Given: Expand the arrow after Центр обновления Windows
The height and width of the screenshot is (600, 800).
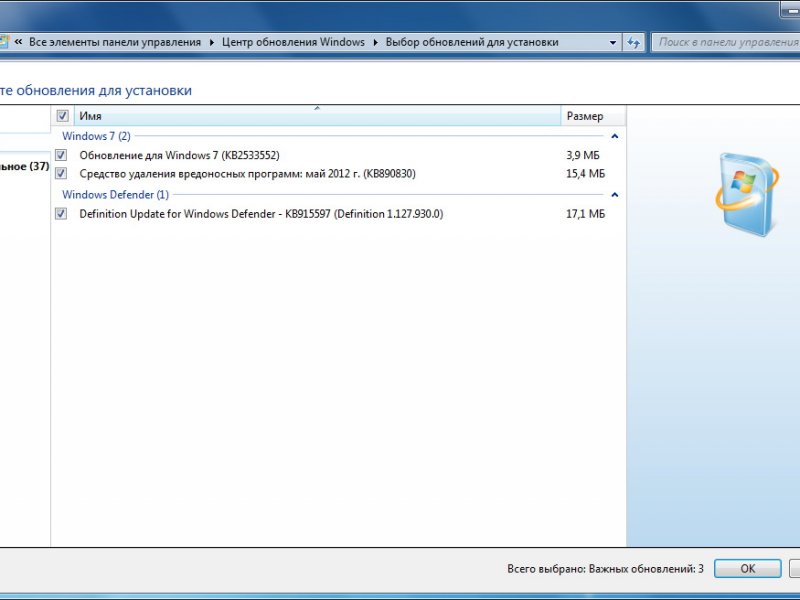Looking at the screenshot, I should (x=376, y=42).
